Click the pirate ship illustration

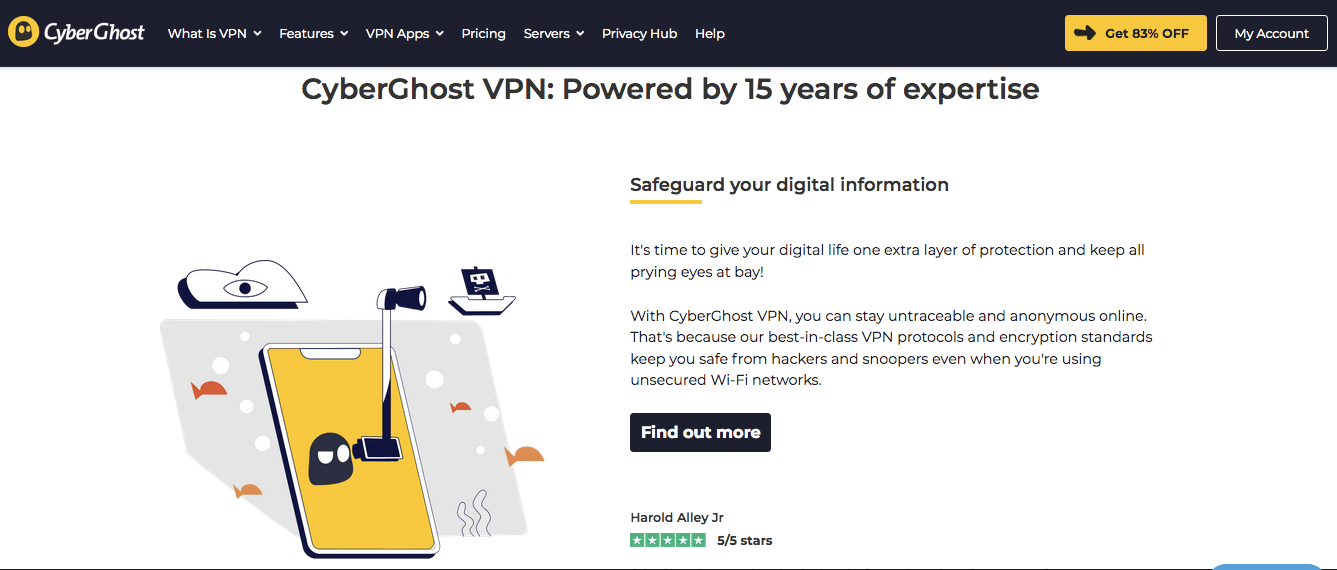[x=481, y=291]
